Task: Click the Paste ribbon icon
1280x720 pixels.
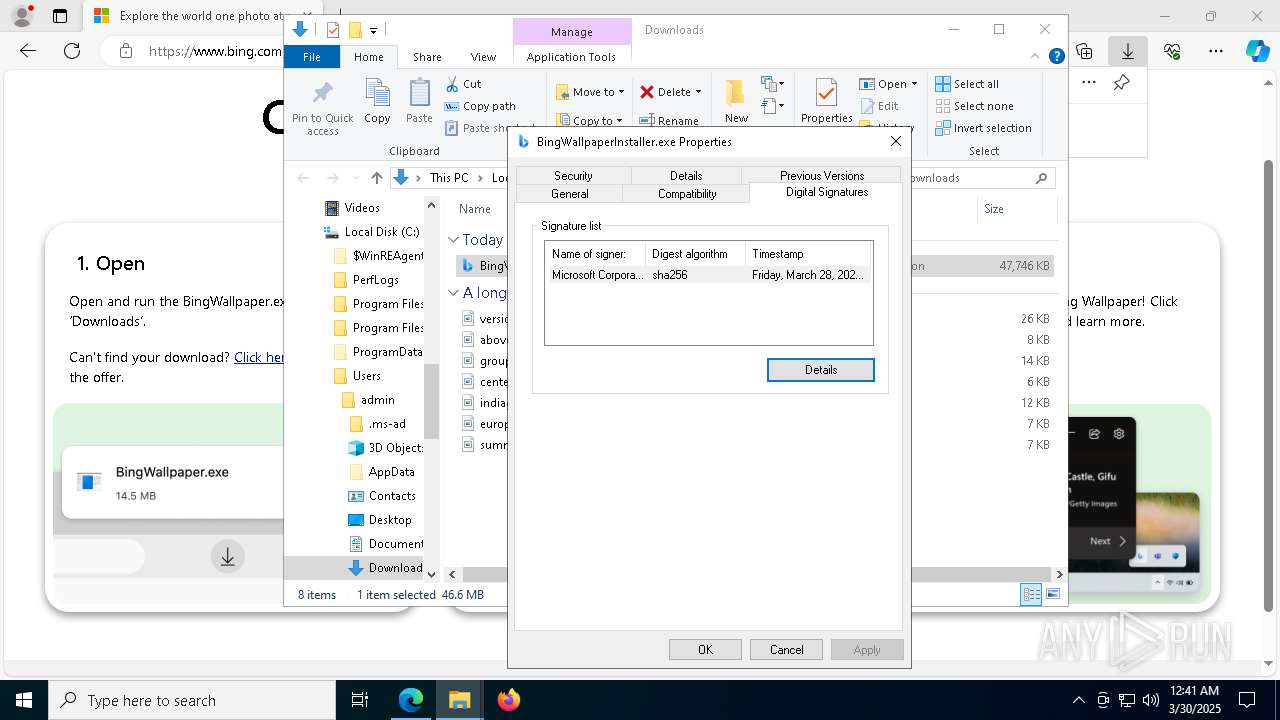Action: (419, 94)
